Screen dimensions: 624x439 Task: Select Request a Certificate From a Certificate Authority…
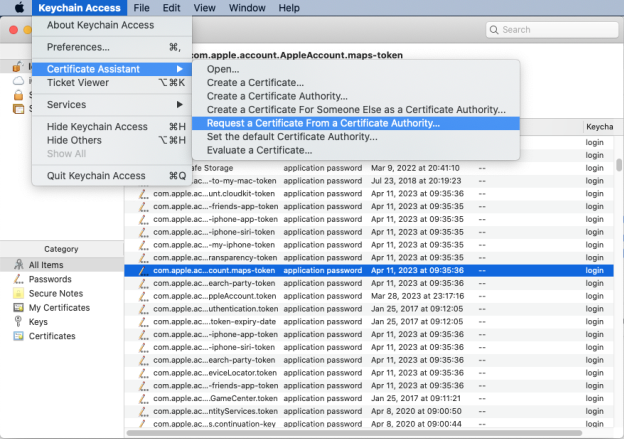click(x=356, y=123)
